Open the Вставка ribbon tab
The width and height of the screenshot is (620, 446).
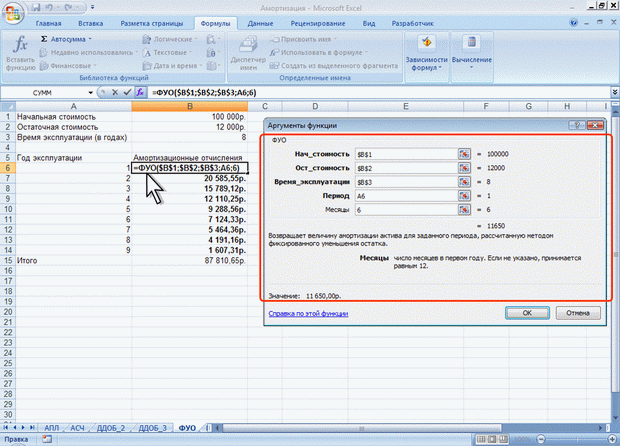coord(91,23)
